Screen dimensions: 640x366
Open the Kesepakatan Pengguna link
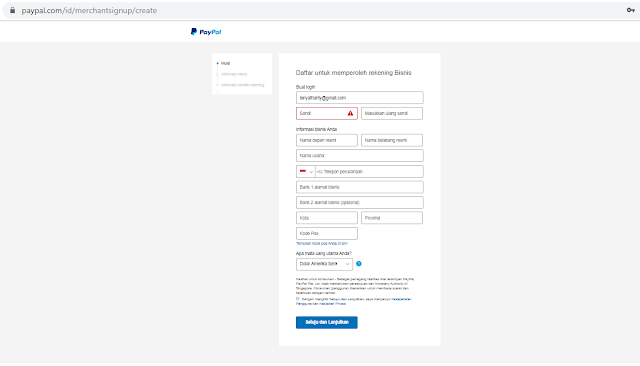click(x=401, y=299)
